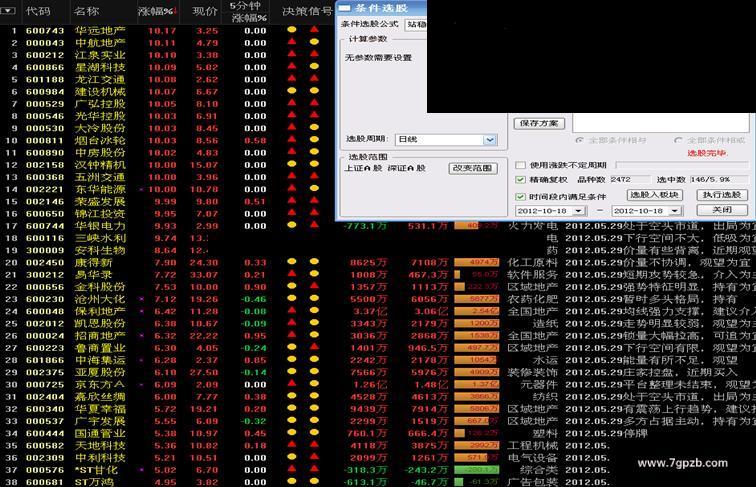The width and height of the screenshot is (756, 487).
Task: Click red triangle signal in 保利地产 row
Action: (x=292, y=310)
